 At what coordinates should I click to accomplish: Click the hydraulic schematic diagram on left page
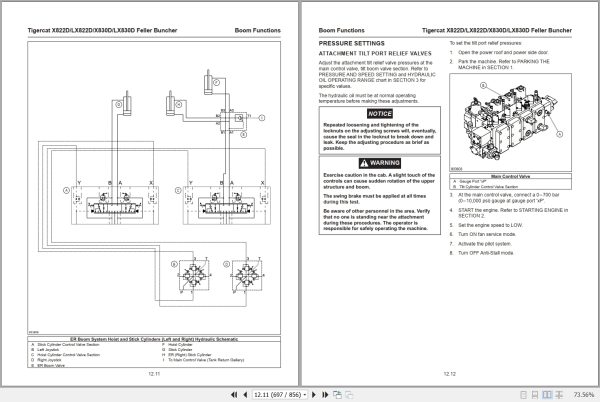[154, 188]
